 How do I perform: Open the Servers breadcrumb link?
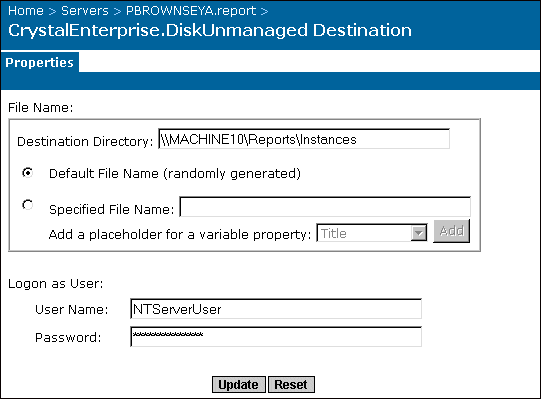pos(85,11)
